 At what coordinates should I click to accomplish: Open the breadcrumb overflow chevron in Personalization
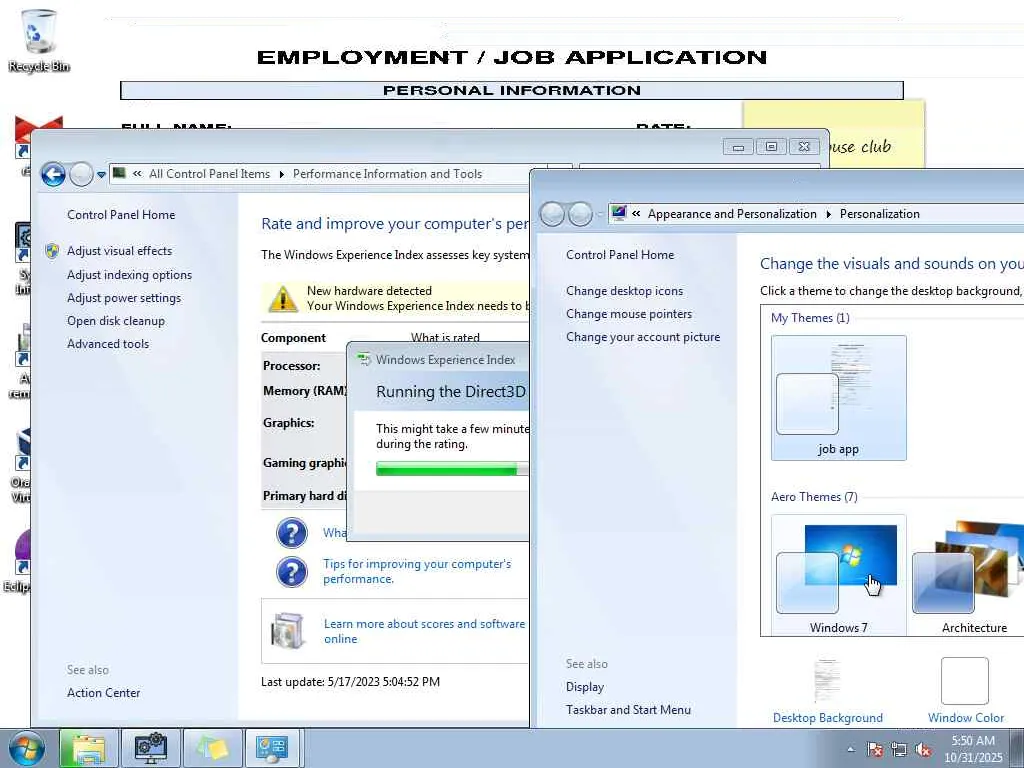pyautogui.click(x=636, y=214)
